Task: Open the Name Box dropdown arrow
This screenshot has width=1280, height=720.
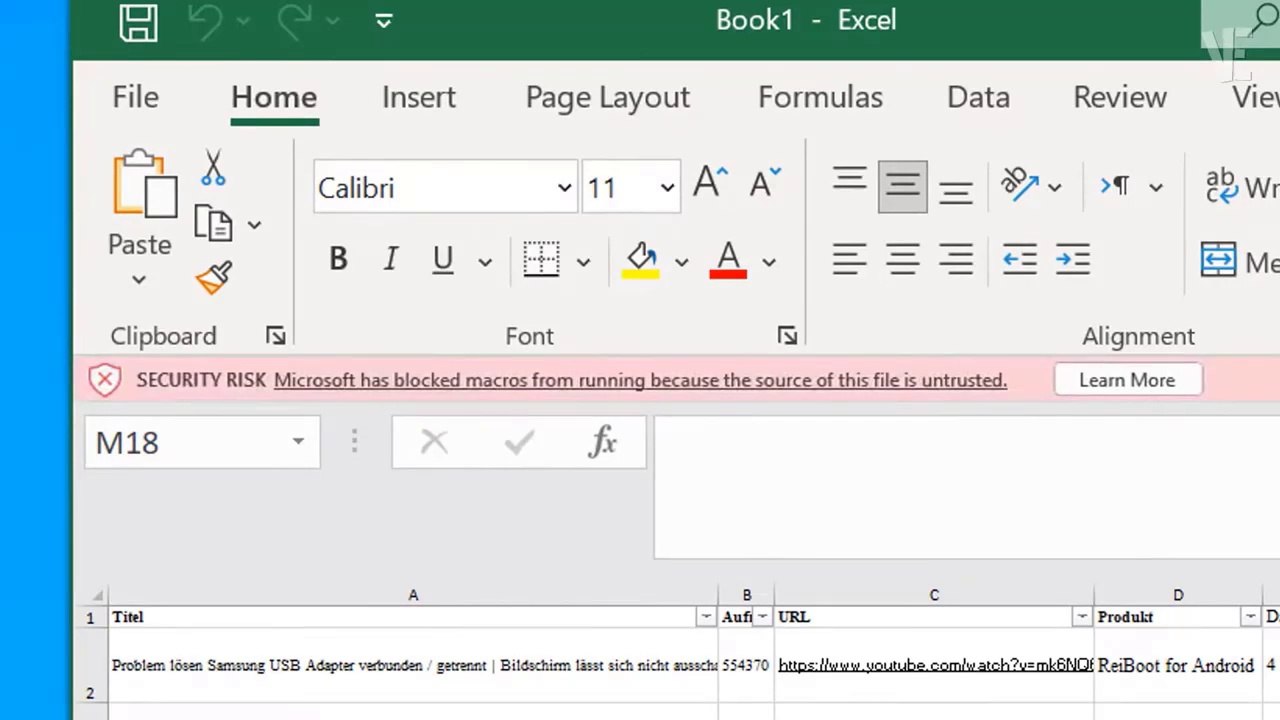Action: coord(298,442)
